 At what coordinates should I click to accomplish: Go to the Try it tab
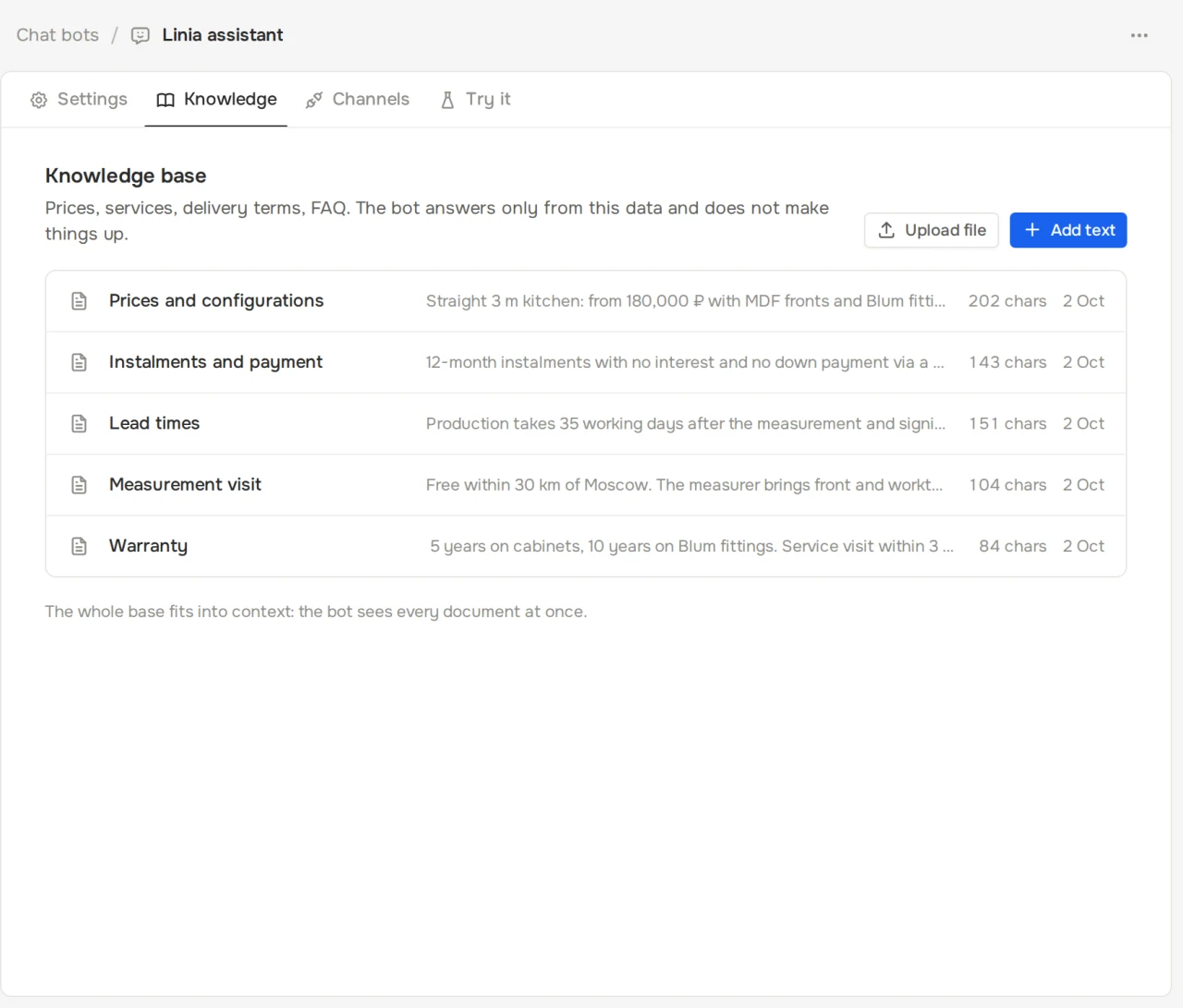pos(475,99)
